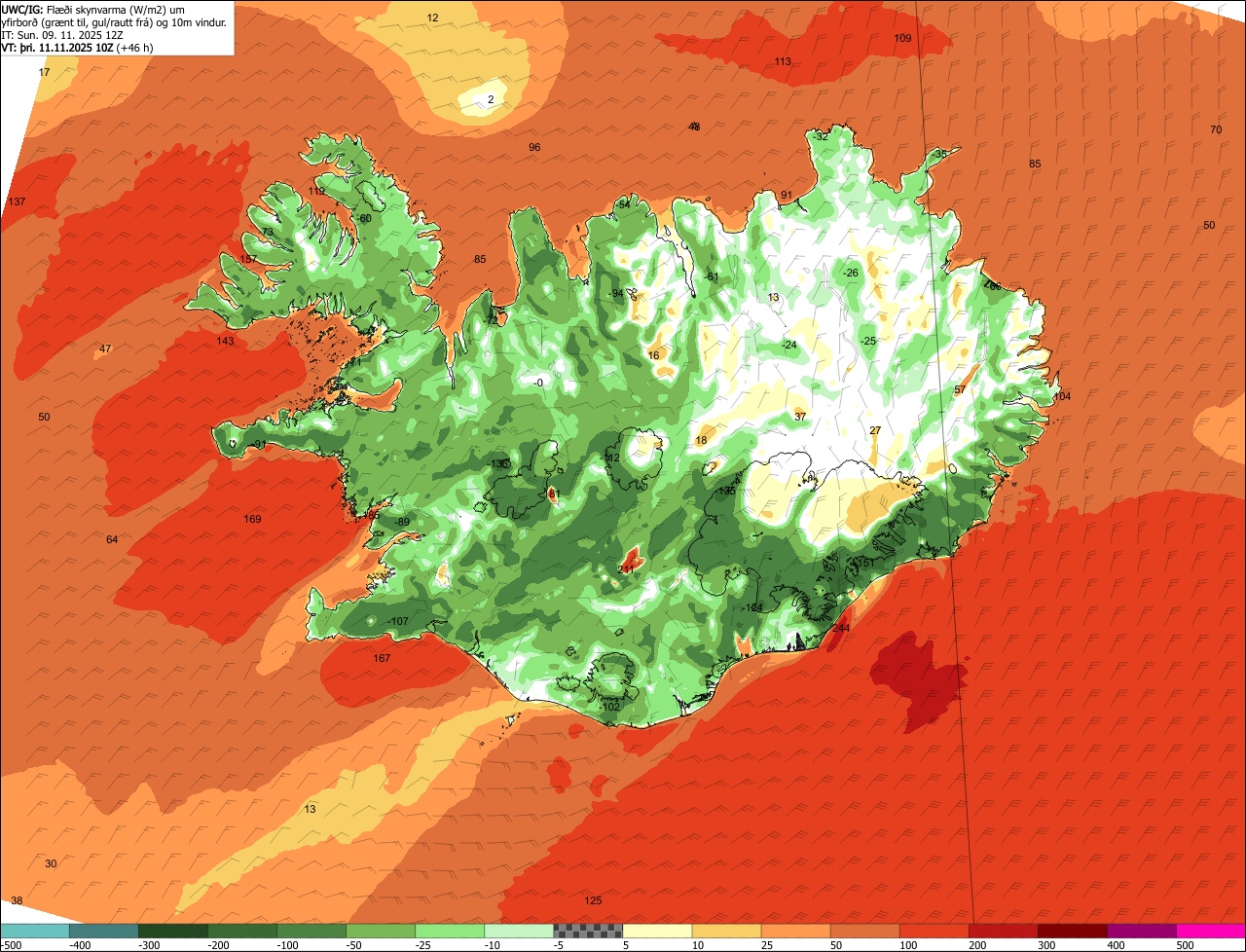Click the map value -107 in southwest Iceland

click(x=398, y=621)
